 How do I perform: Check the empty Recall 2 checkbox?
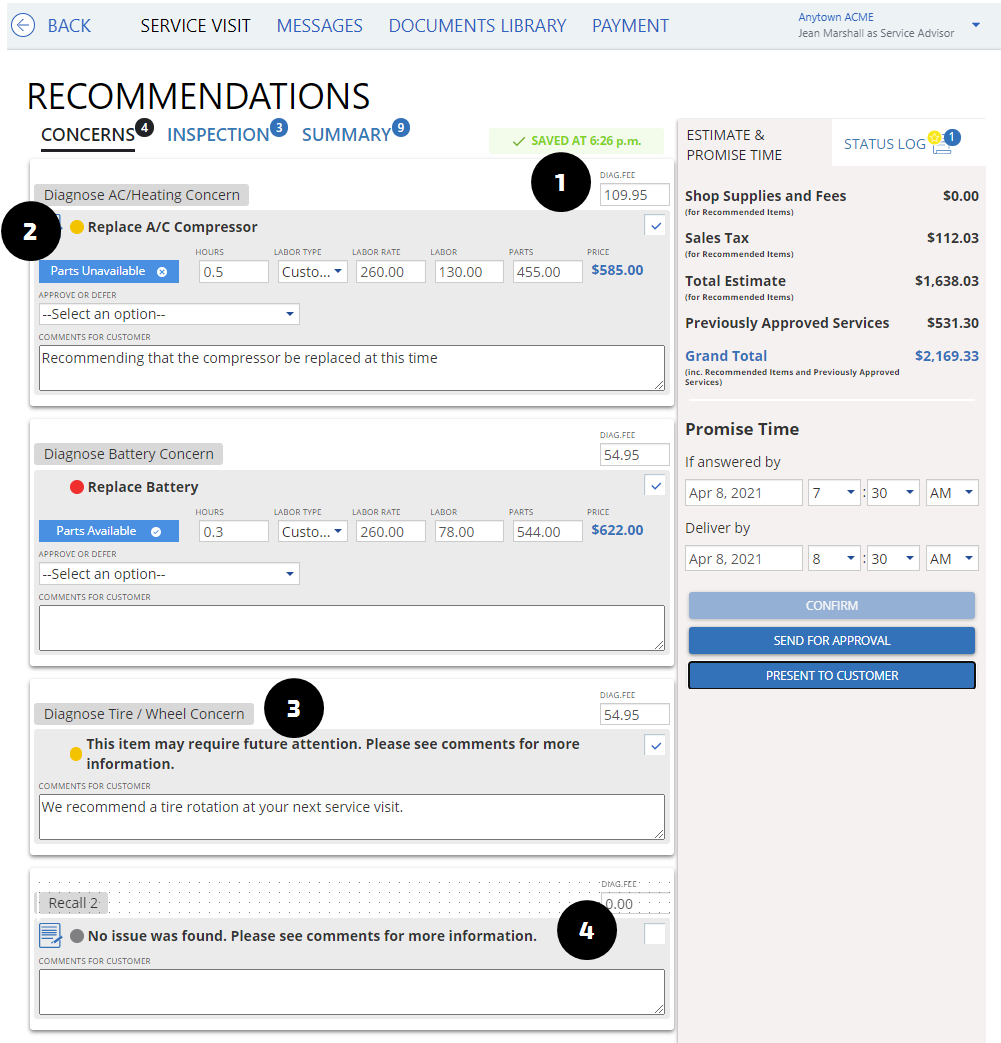(655, 934)
